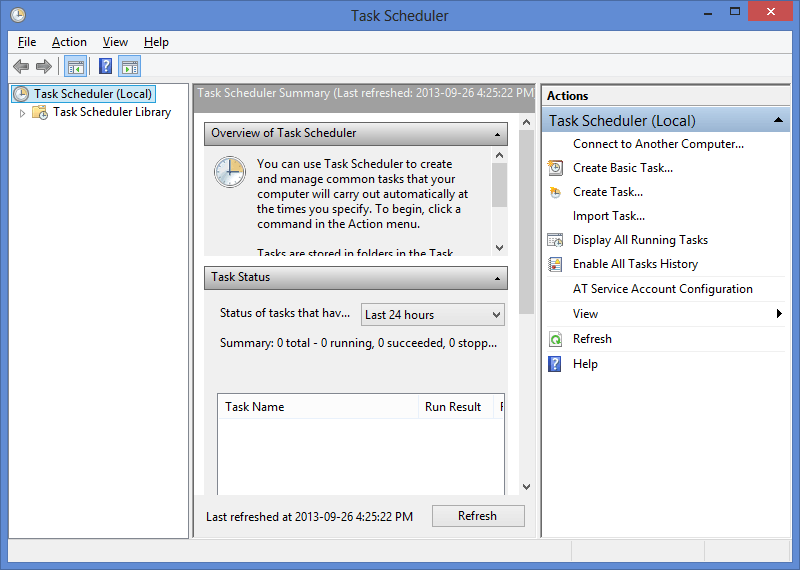Click the 'Status of tasks that hav...' label
Image resolution: width=800 pixels, height=570 pixels.
285,313
